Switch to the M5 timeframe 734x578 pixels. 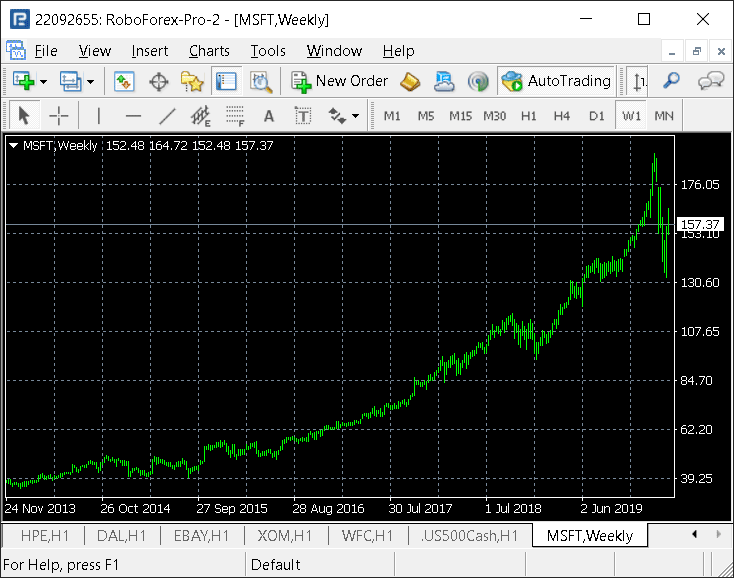pos(426,116)
